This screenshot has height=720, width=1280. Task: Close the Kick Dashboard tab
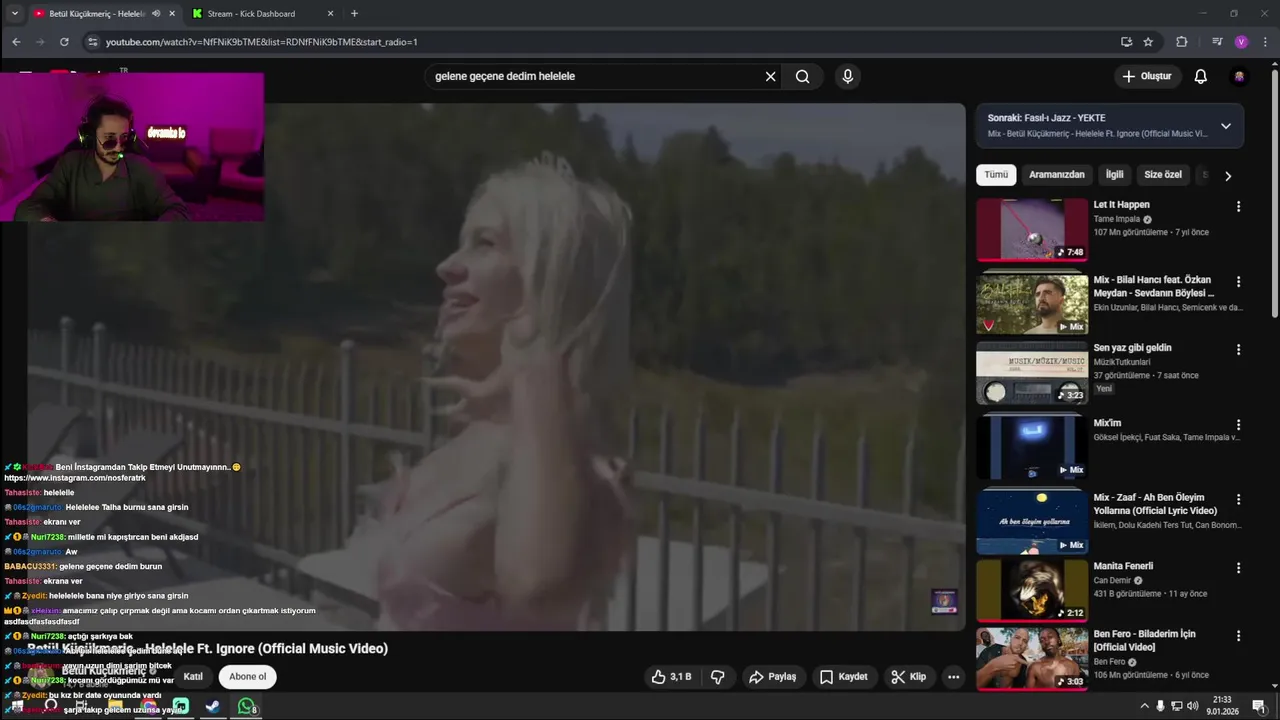point(331,14)
